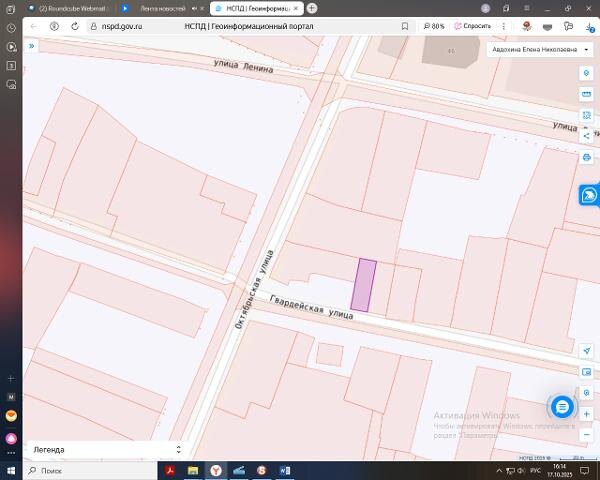Open Word from the Windows taskbar
Screen dimensions: 600x480
tap(285, 470)
